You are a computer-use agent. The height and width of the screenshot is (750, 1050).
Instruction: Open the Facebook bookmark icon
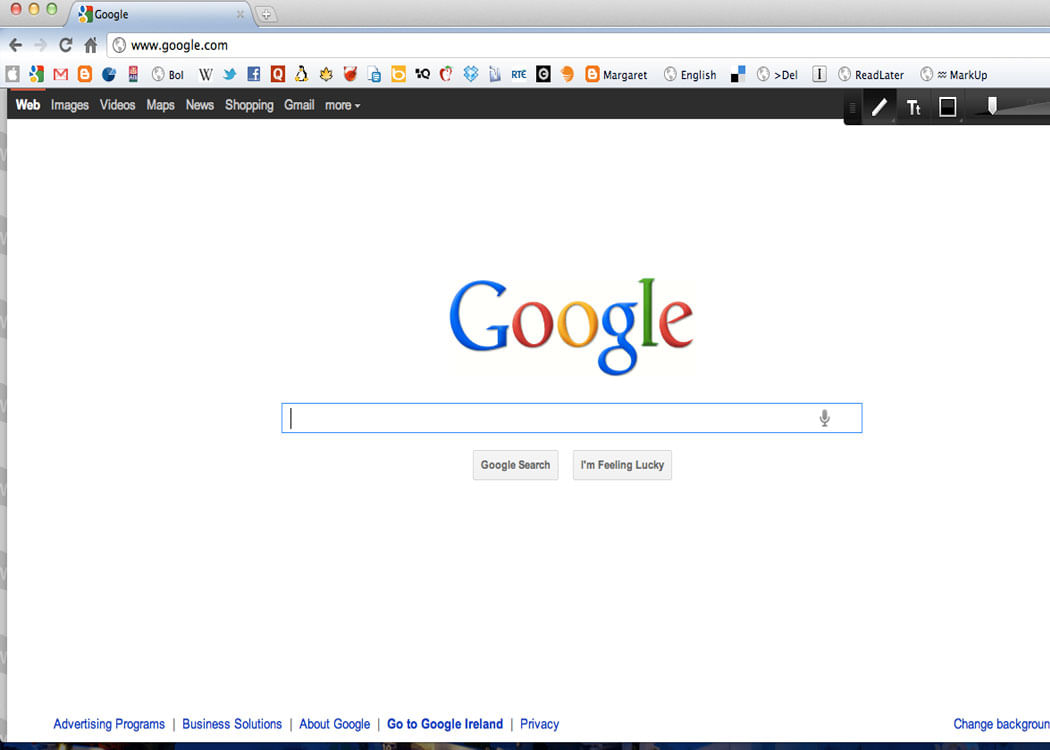pyautogui.click(x=254, y=74)
